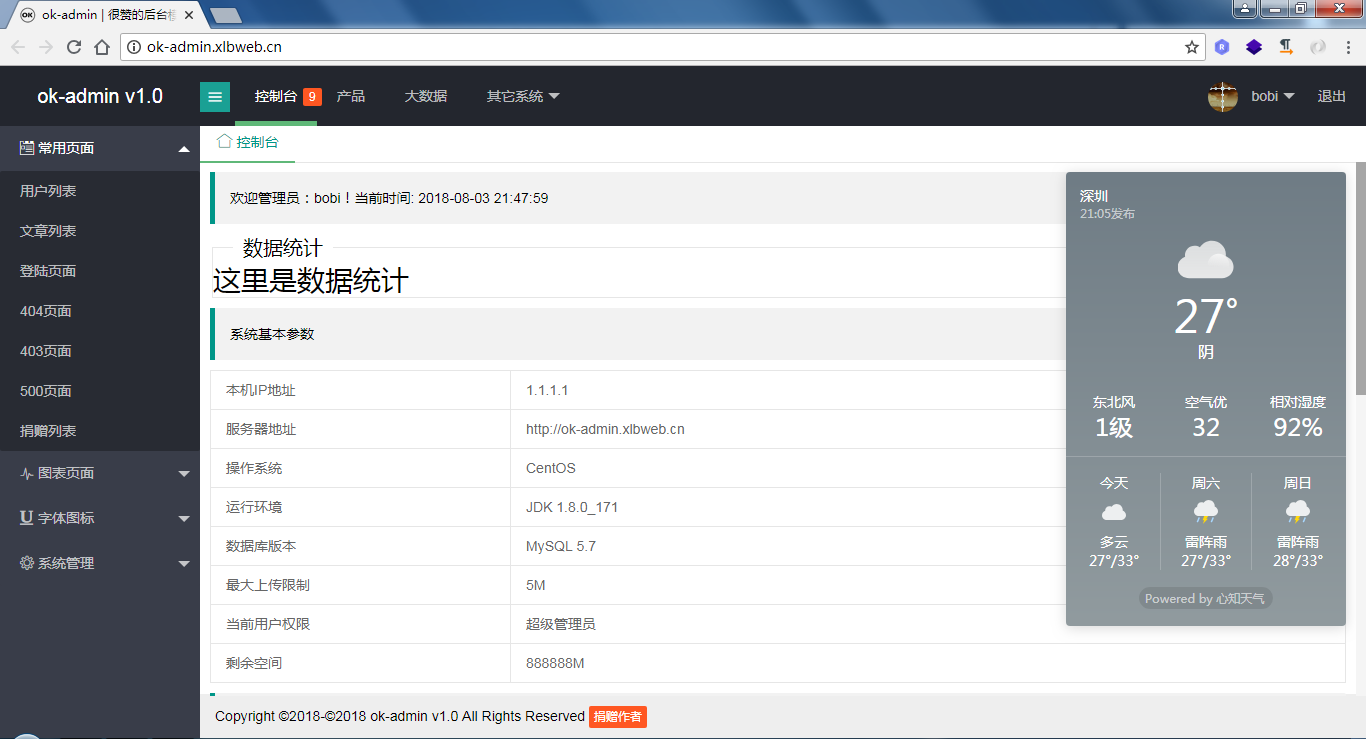Open 用户列表 in the sidebar
This screenshot has width=1366, height=739.
[48, 191]
